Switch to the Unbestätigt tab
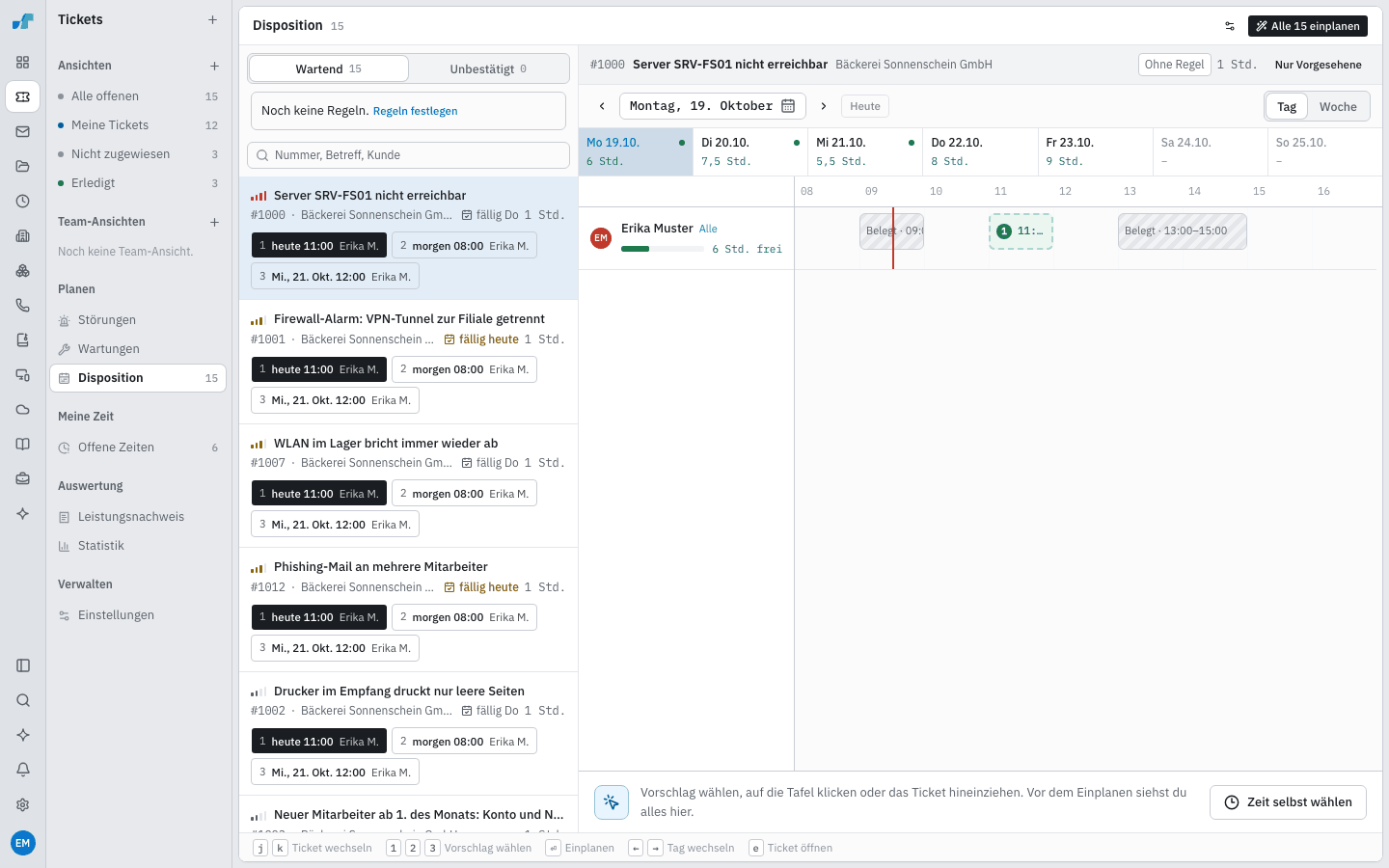 (488, 68)
